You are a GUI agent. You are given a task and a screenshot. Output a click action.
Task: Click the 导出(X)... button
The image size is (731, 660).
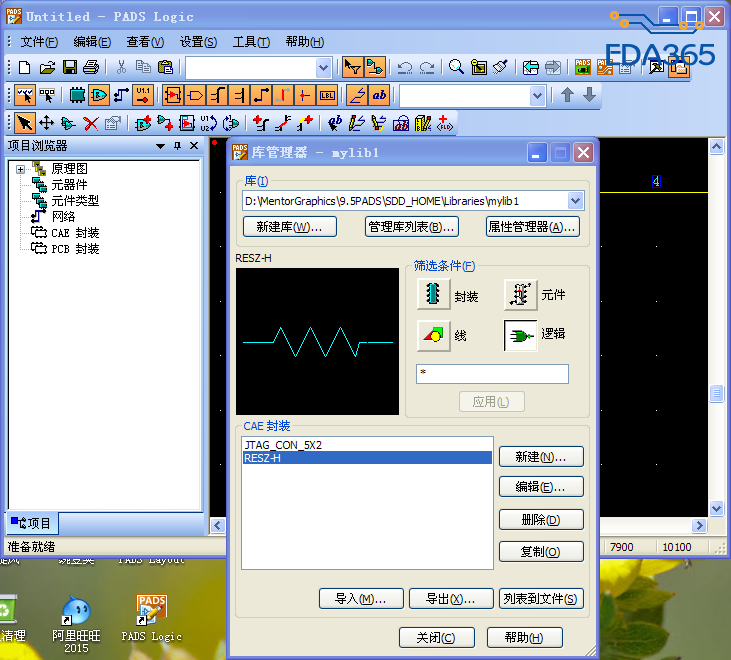coord(451,598)
